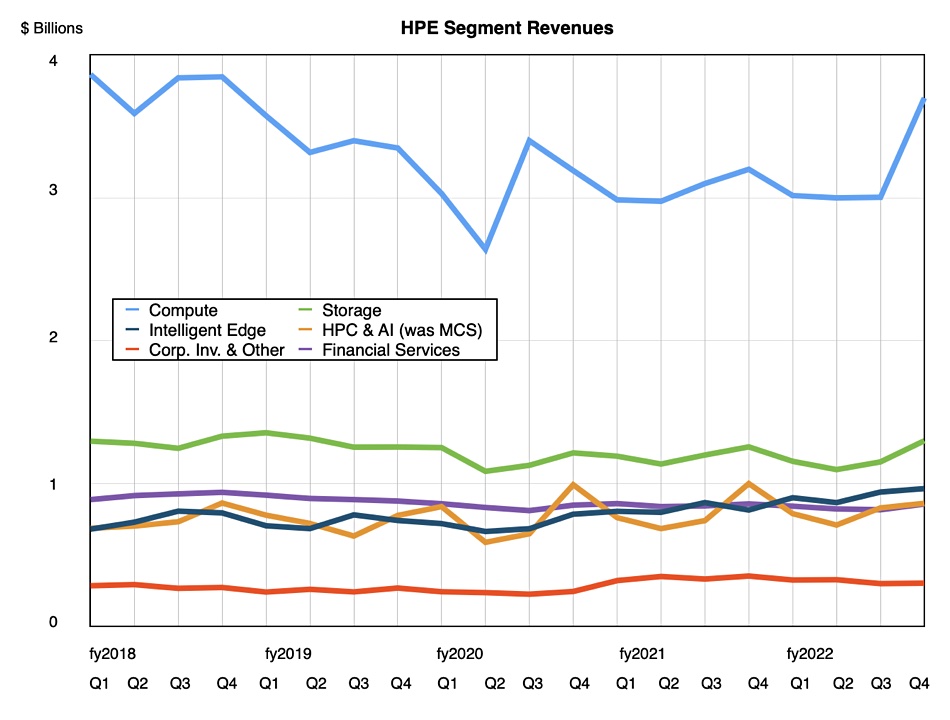Click the 'fy2021' x-axis year label
950x720 pixels.
(x=642, y=654)
